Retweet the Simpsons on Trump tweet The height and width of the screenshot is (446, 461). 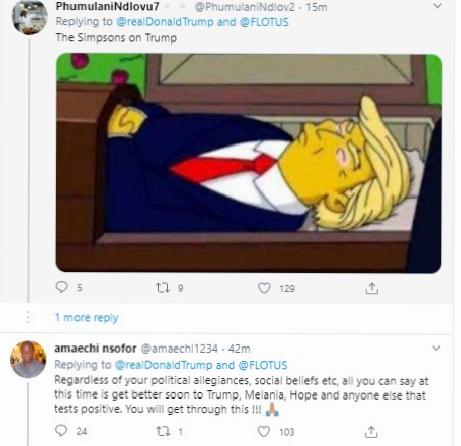[x=163, y=287]
